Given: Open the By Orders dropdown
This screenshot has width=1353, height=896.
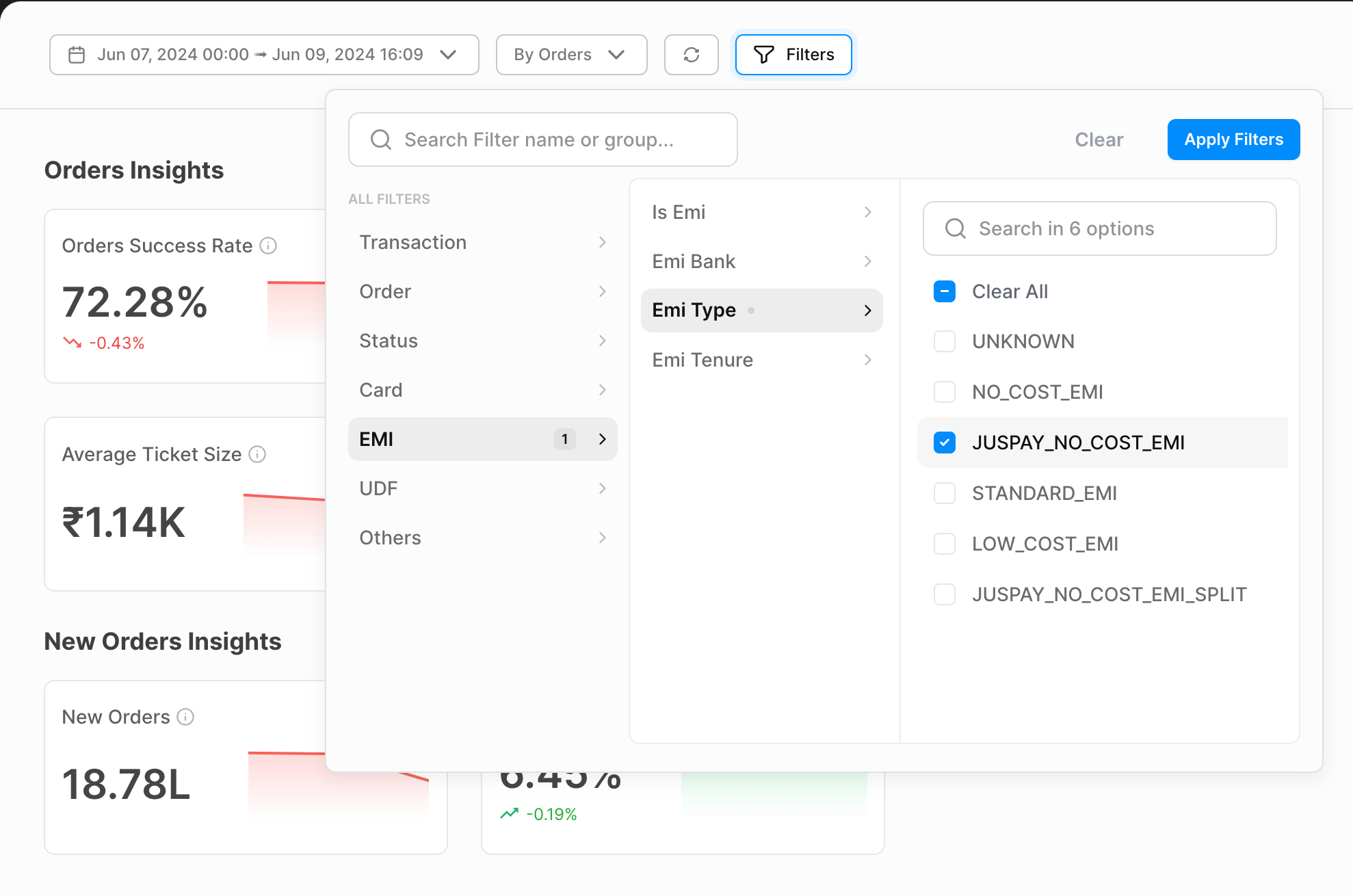Looking at the screenshot, I should pos(570,55).
